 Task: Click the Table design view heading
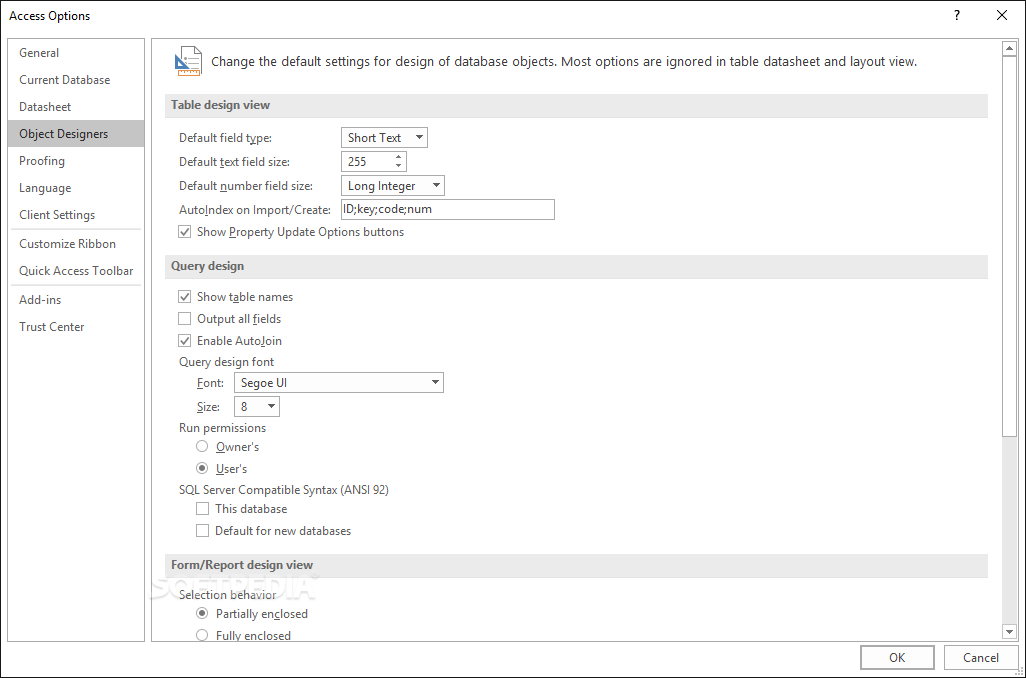tap(221, 105)
